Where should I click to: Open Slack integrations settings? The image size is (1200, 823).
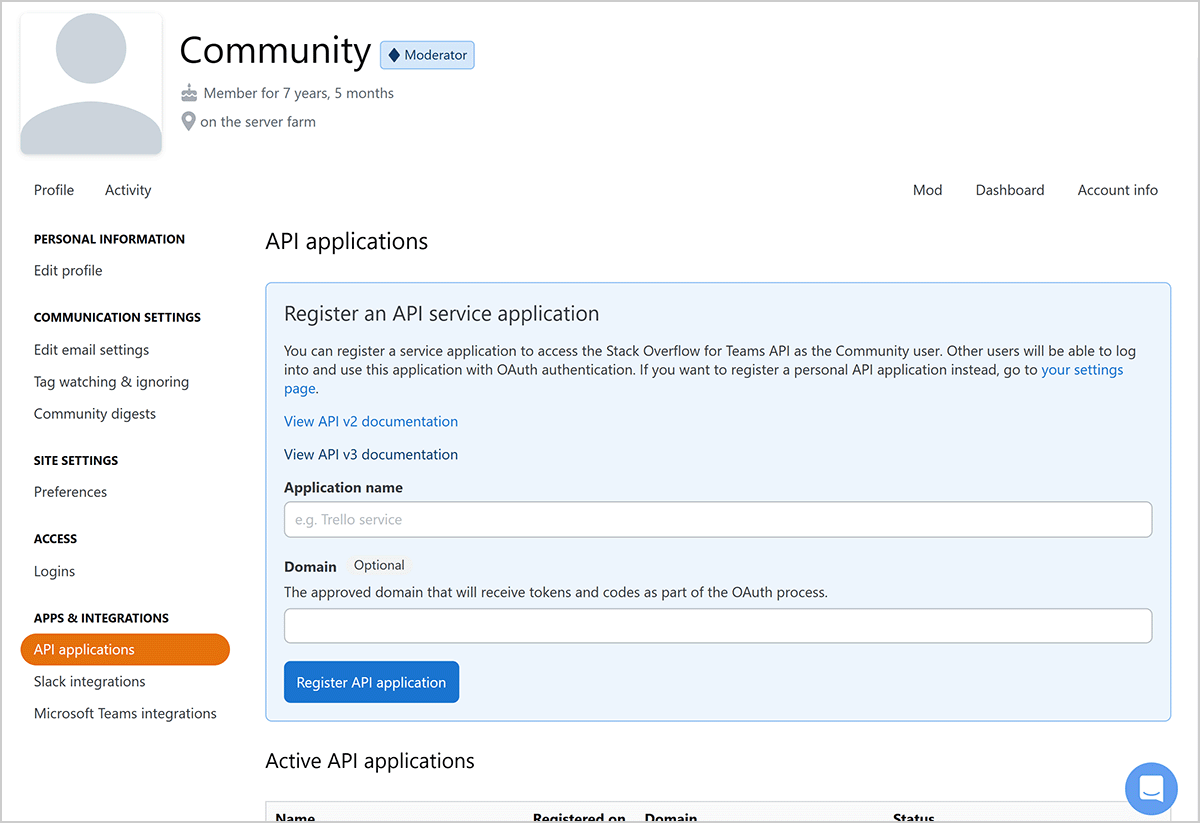pos(90,682)
